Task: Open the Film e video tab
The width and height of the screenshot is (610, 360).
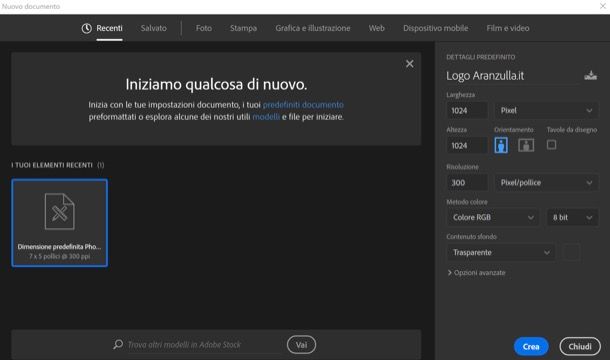Action: pos(508,28)
